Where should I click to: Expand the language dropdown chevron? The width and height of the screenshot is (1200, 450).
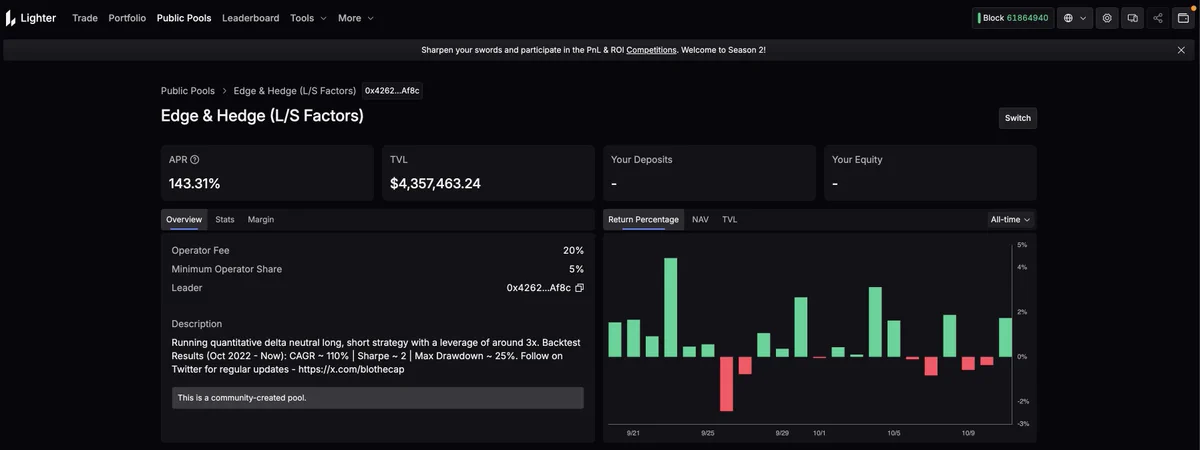(x=1083, y=18)
